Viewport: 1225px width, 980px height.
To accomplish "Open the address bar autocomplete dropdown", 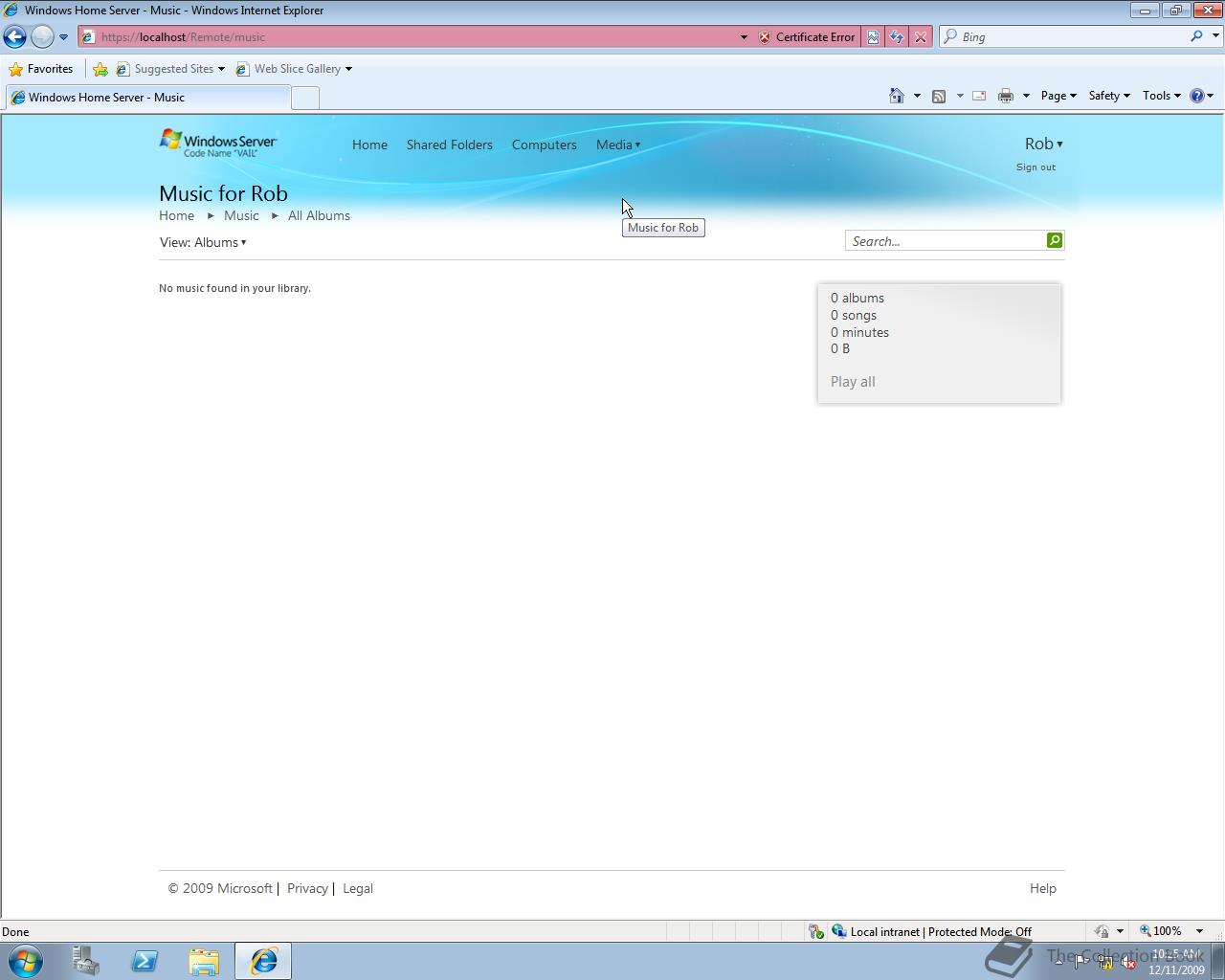I will coord(744,37).
